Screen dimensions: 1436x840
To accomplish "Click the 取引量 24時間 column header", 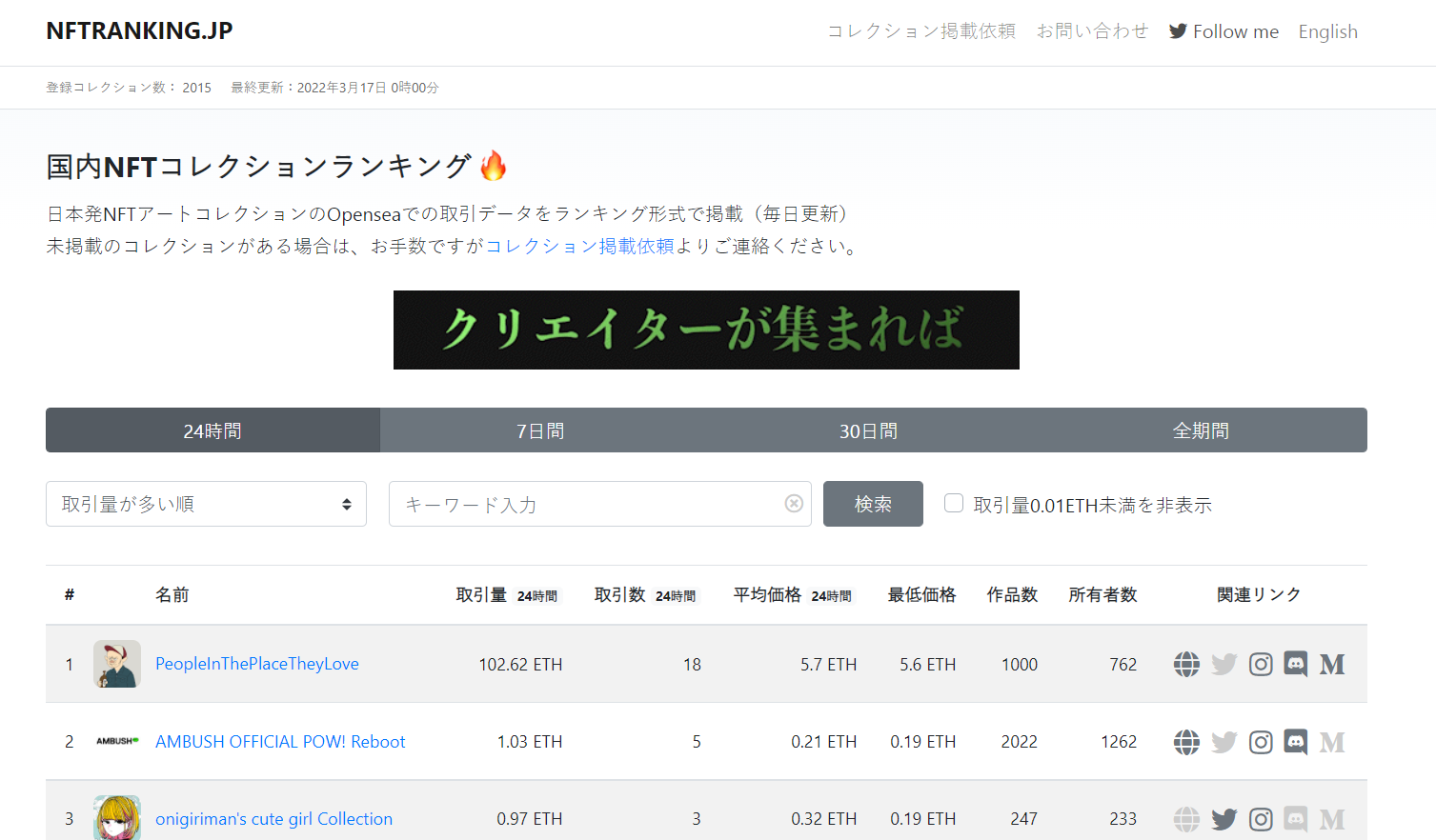I will click(x=507, y=595).
